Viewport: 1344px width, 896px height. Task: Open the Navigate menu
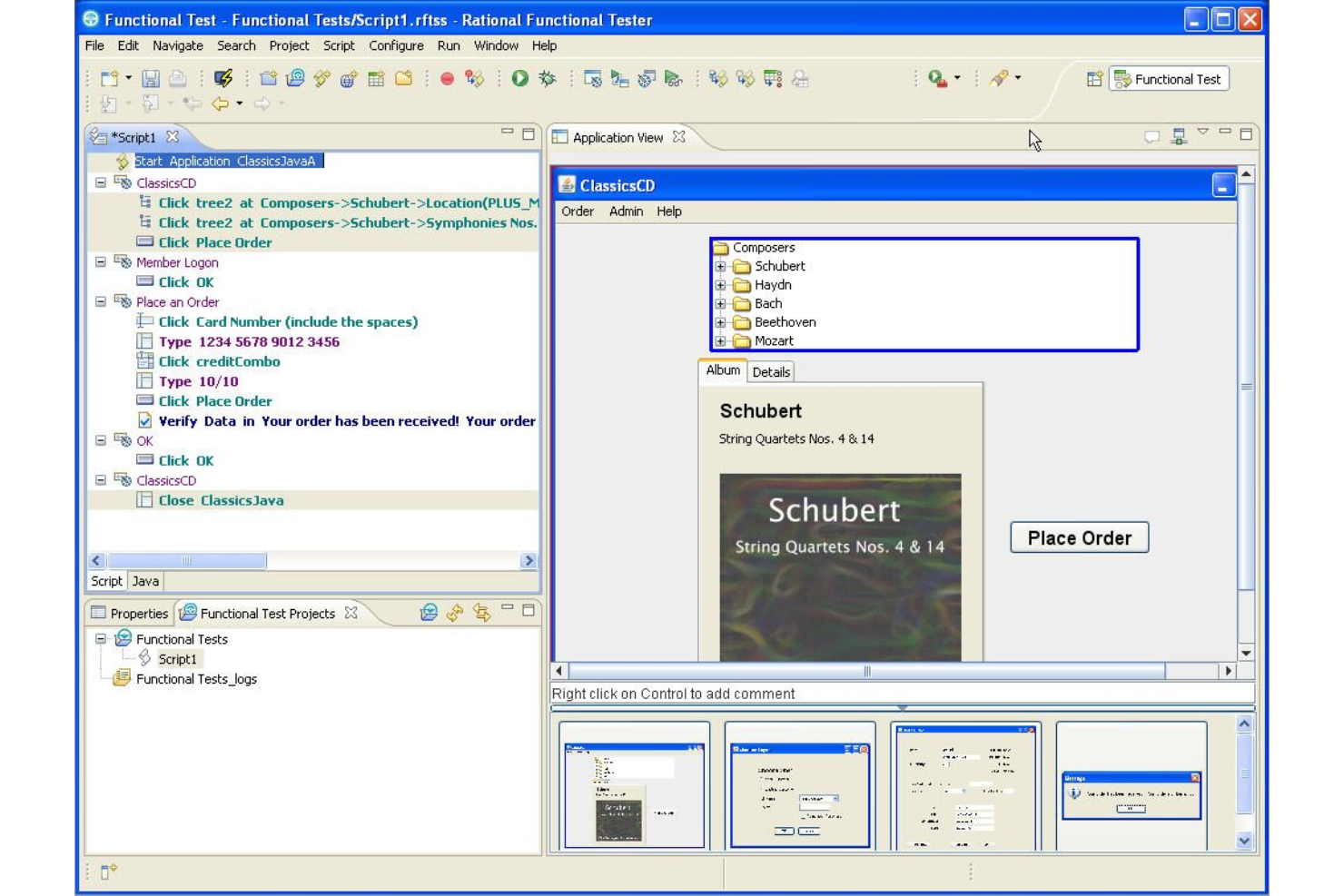tap(178, 45)
